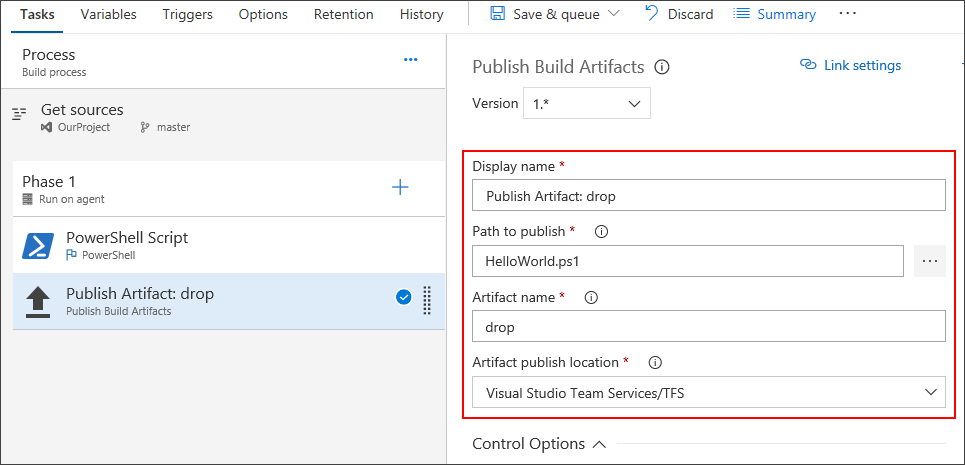Click the add task plus icon in Phase 1
This screenshot has height=465, width=965.
click(x=400, y=187)
